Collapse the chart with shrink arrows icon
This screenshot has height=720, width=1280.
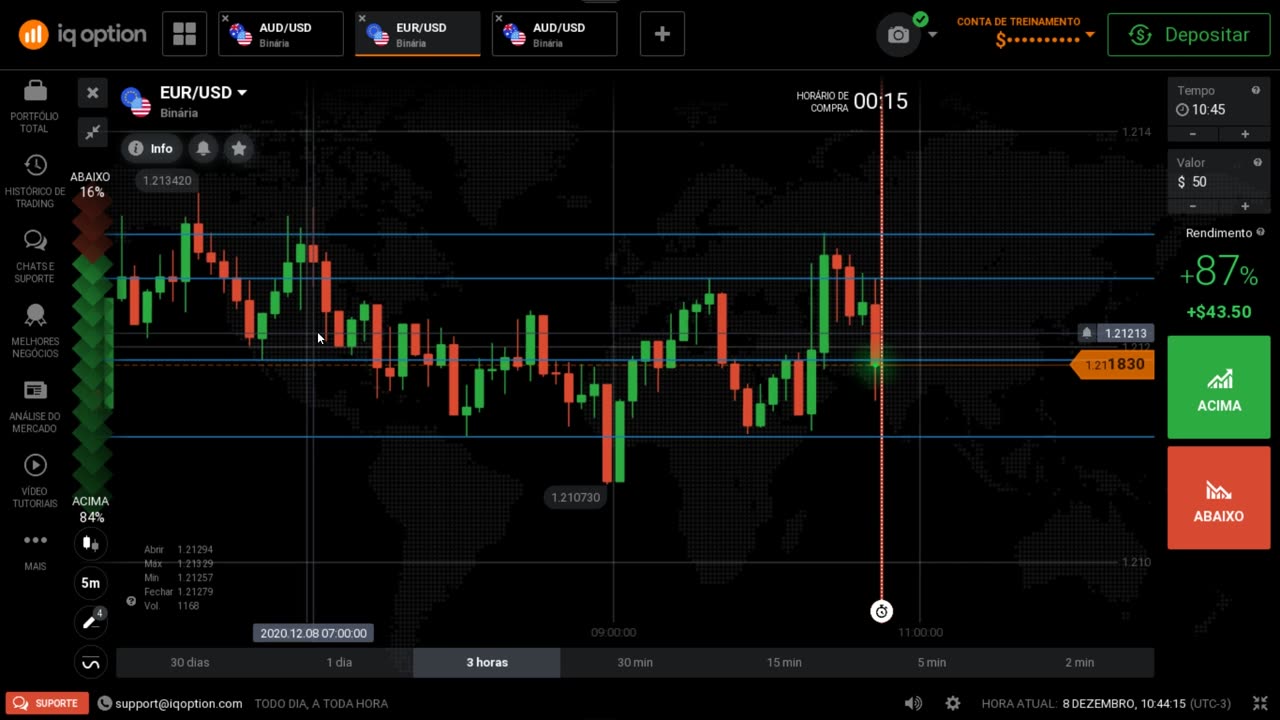[x=92, y=131]
